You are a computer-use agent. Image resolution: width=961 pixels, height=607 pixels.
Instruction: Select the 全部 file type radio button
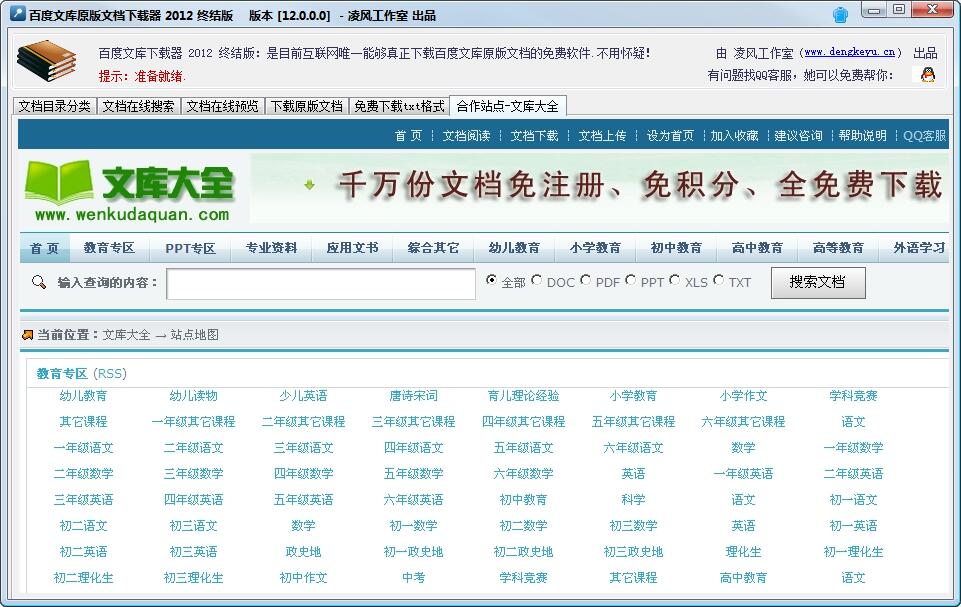pos(491,281)
